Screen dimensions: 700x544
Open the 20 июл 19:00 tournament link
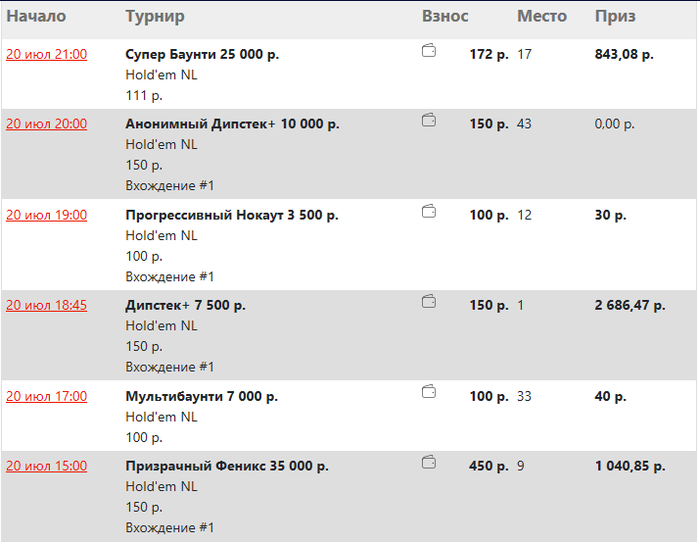(x=46, y=215)
